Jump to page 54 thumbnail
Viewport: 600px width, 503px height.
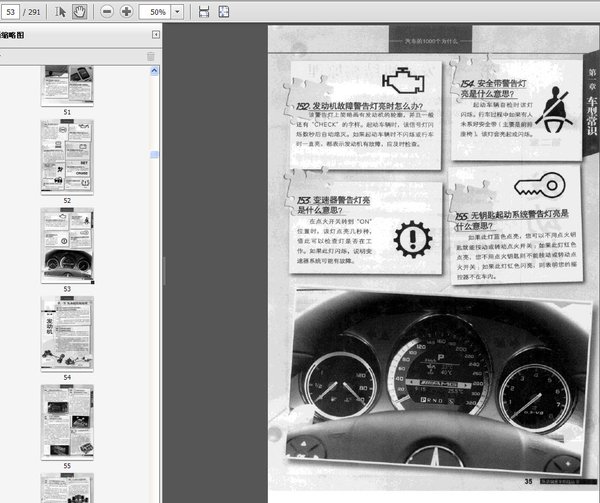[67, 331]
